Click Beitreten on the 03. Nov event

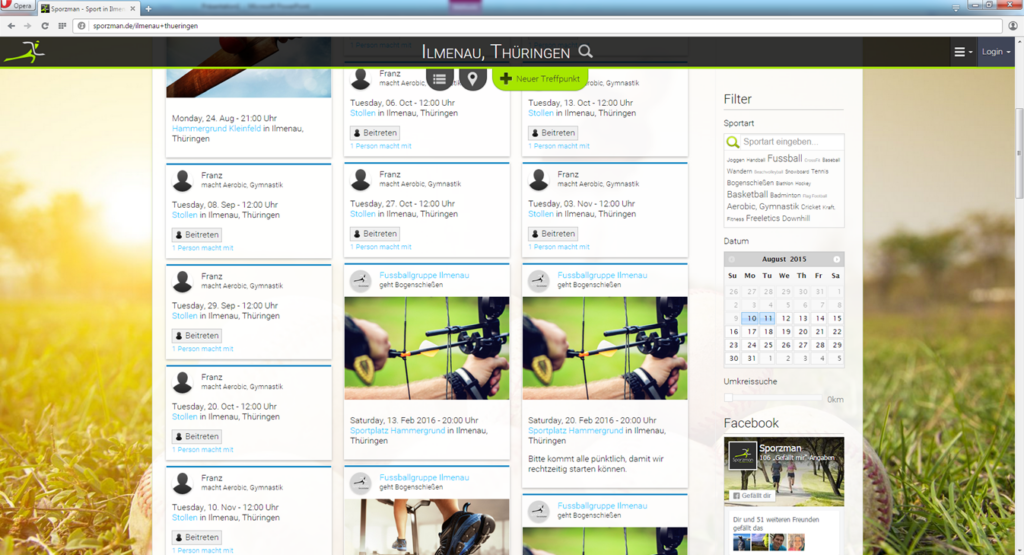point(553,234)
